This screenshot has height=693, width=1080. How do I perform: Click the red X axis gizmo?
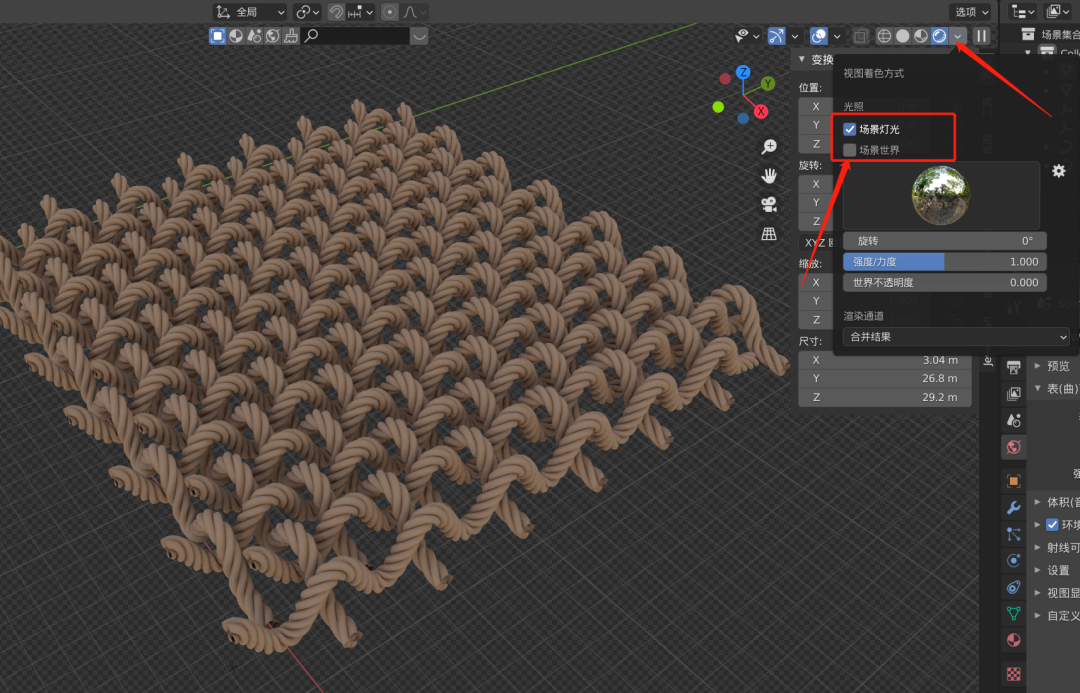tap(760, 111)
